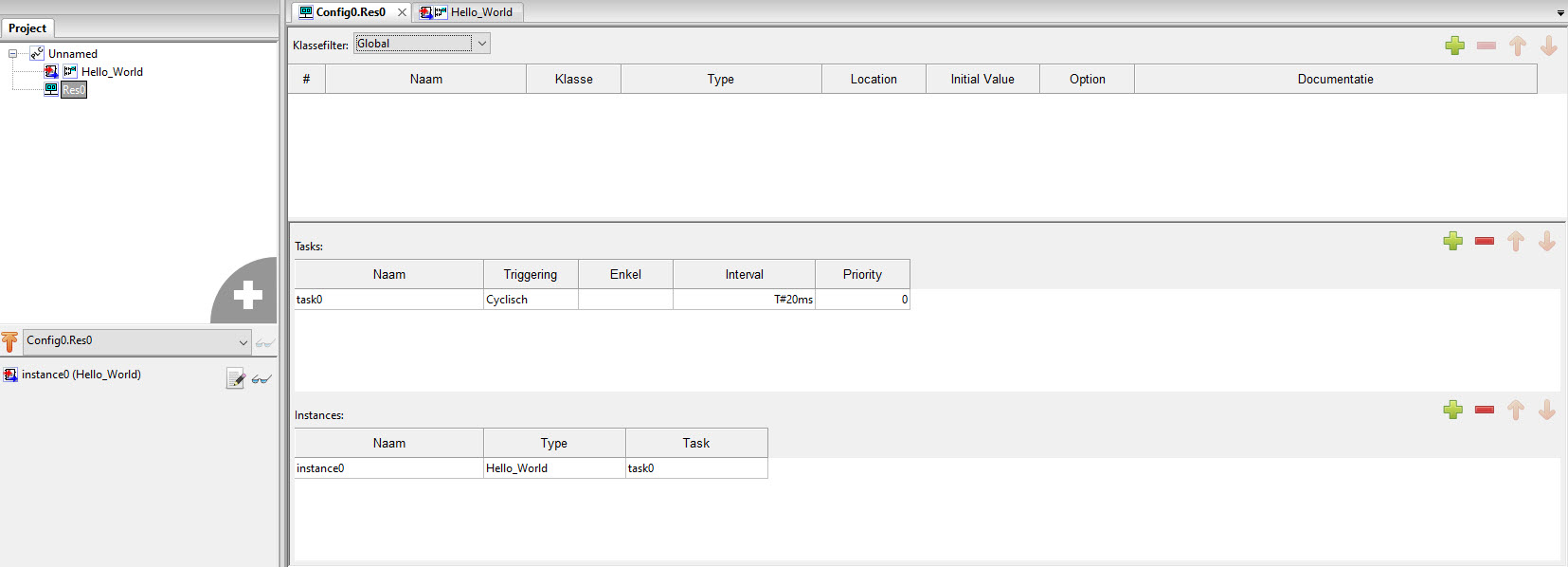Viewport: 1568px width, 567px height.
Task: Click the Initial Value column header
Action: tap(982, 79)
